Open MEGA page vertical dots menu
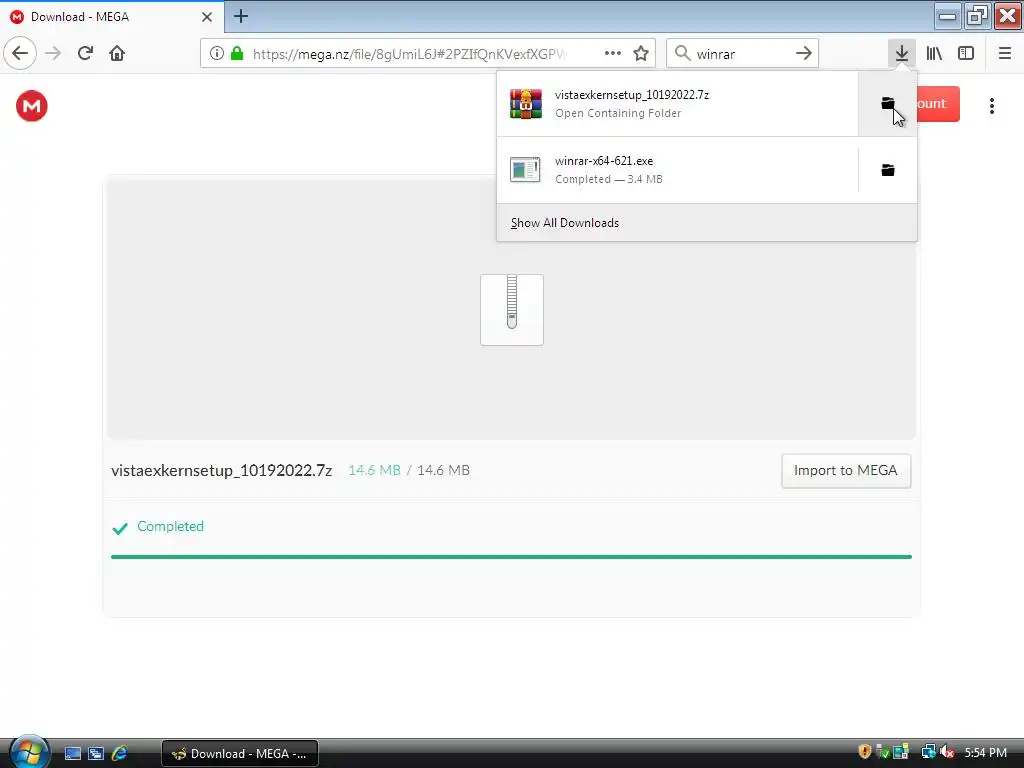Screen dimensions: 1024x768 991,106
